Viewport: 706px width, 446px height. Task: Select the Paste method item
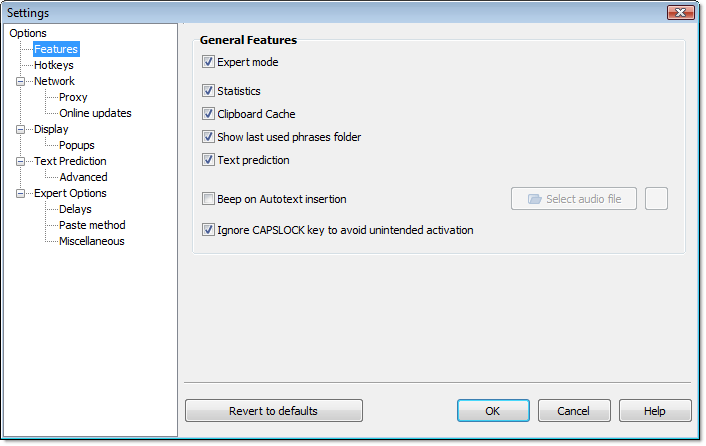(92, 225)
